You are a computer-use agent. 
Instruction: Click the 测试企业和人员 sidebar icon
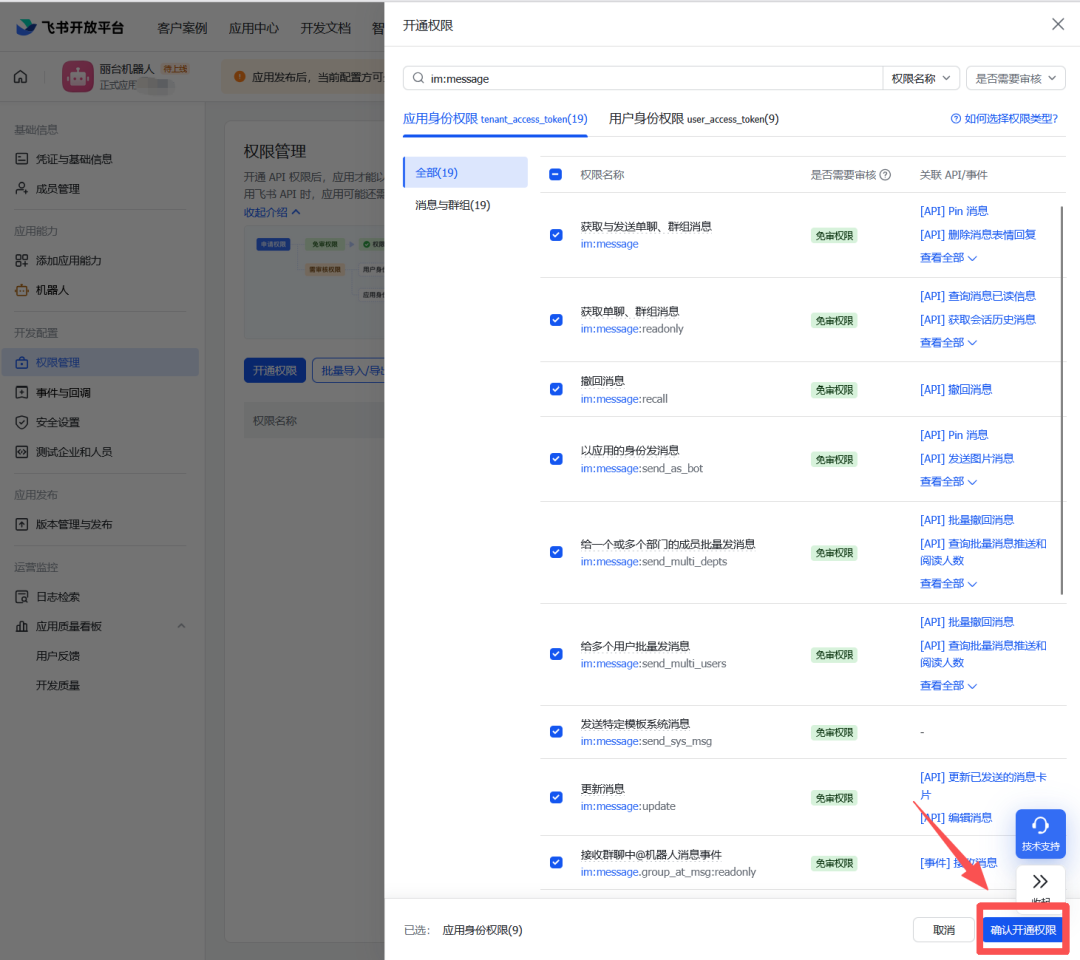coord(22,452)
